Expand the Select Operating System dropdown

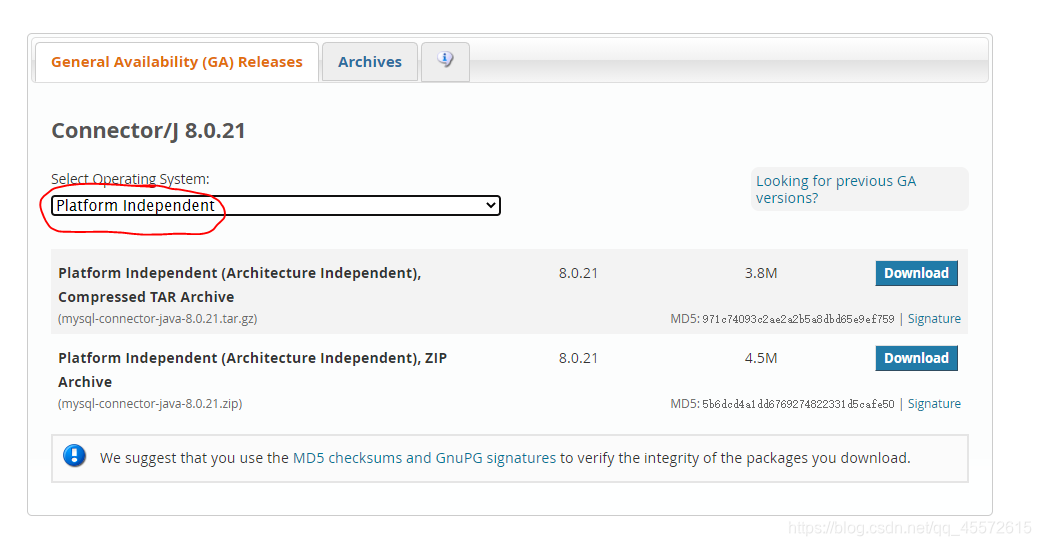click(276, 205)
